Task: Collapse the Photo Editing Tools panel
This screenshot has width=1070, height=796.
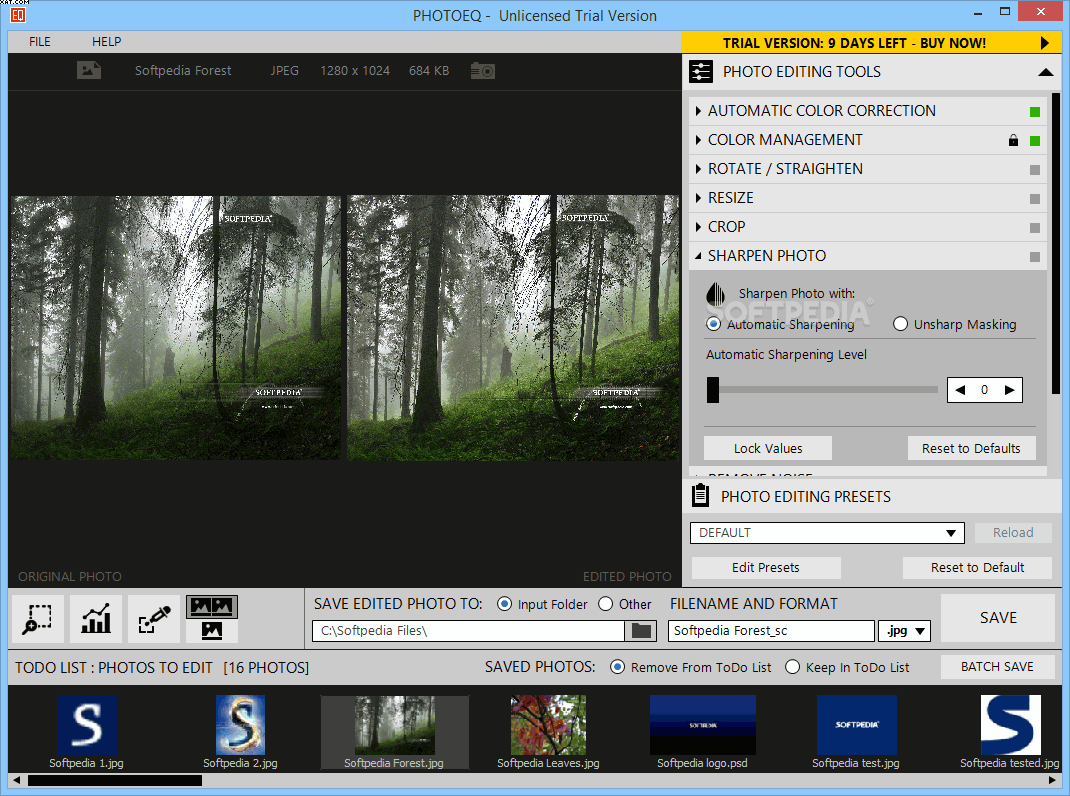Action: (1045, 72)
